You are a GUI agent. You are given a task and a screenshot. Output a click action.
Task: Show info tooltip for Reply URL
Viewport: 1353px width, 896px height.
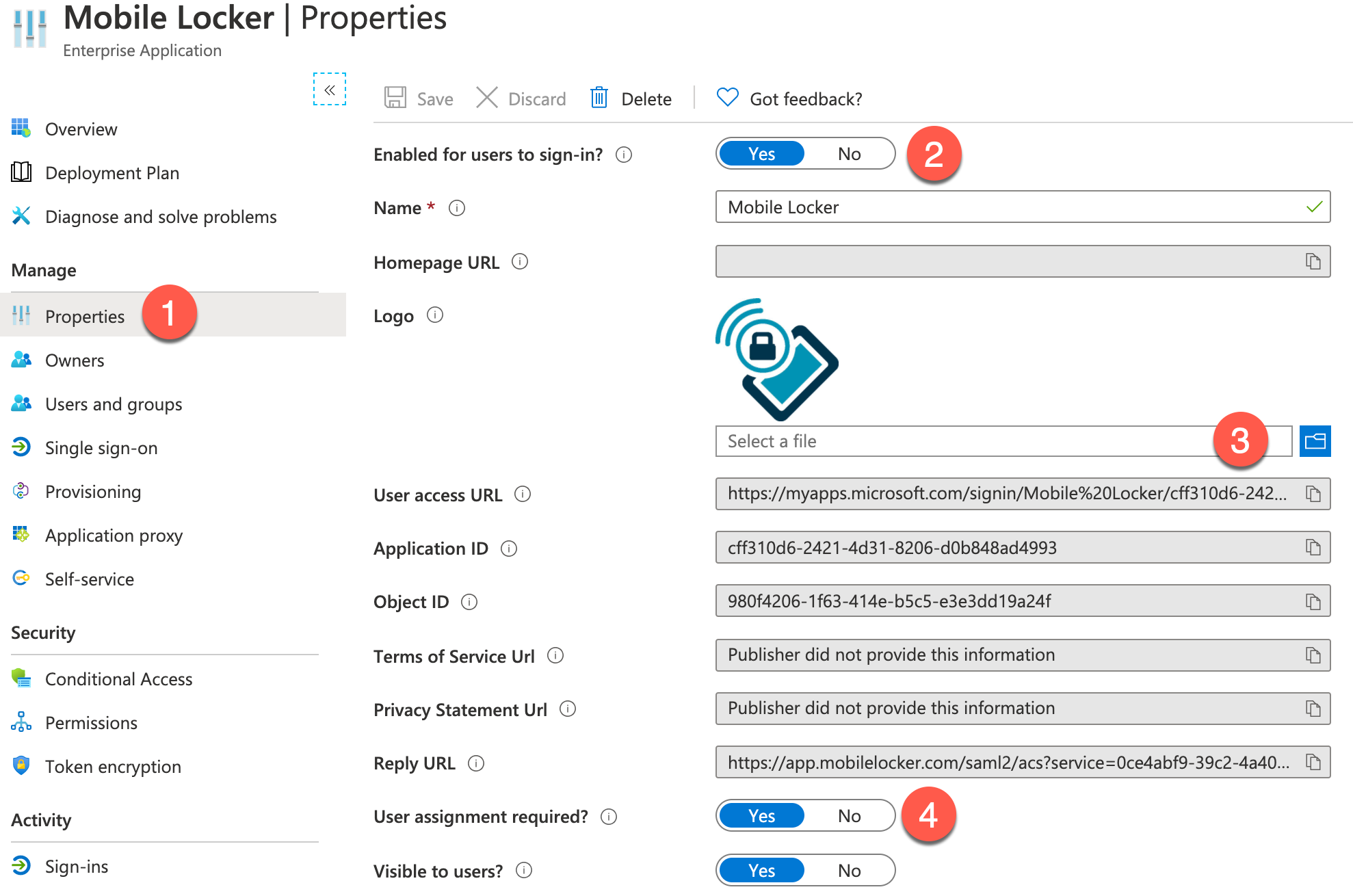point(476,763)
